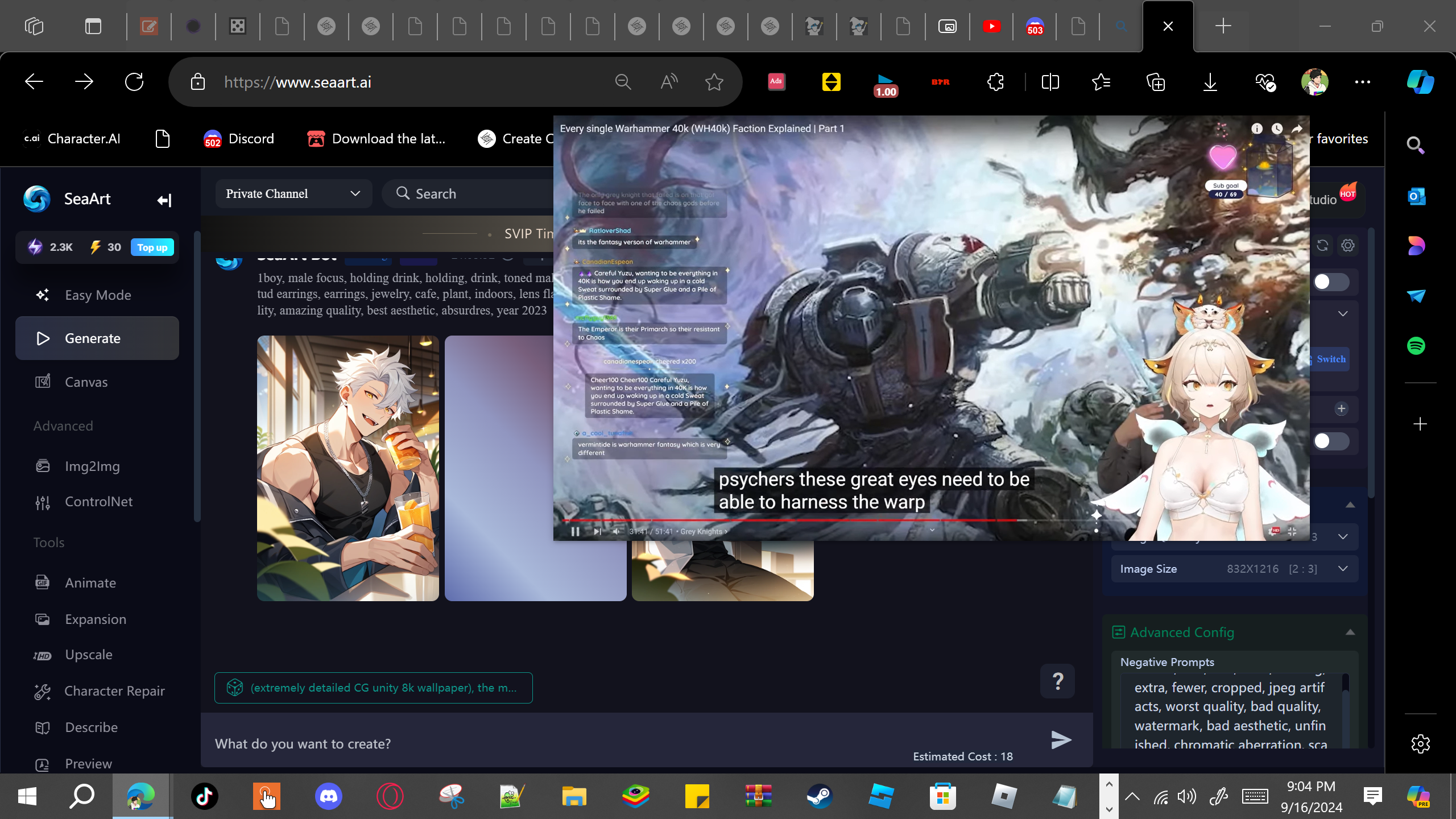Open Steam from the taskbar

[x=820, y=796]
